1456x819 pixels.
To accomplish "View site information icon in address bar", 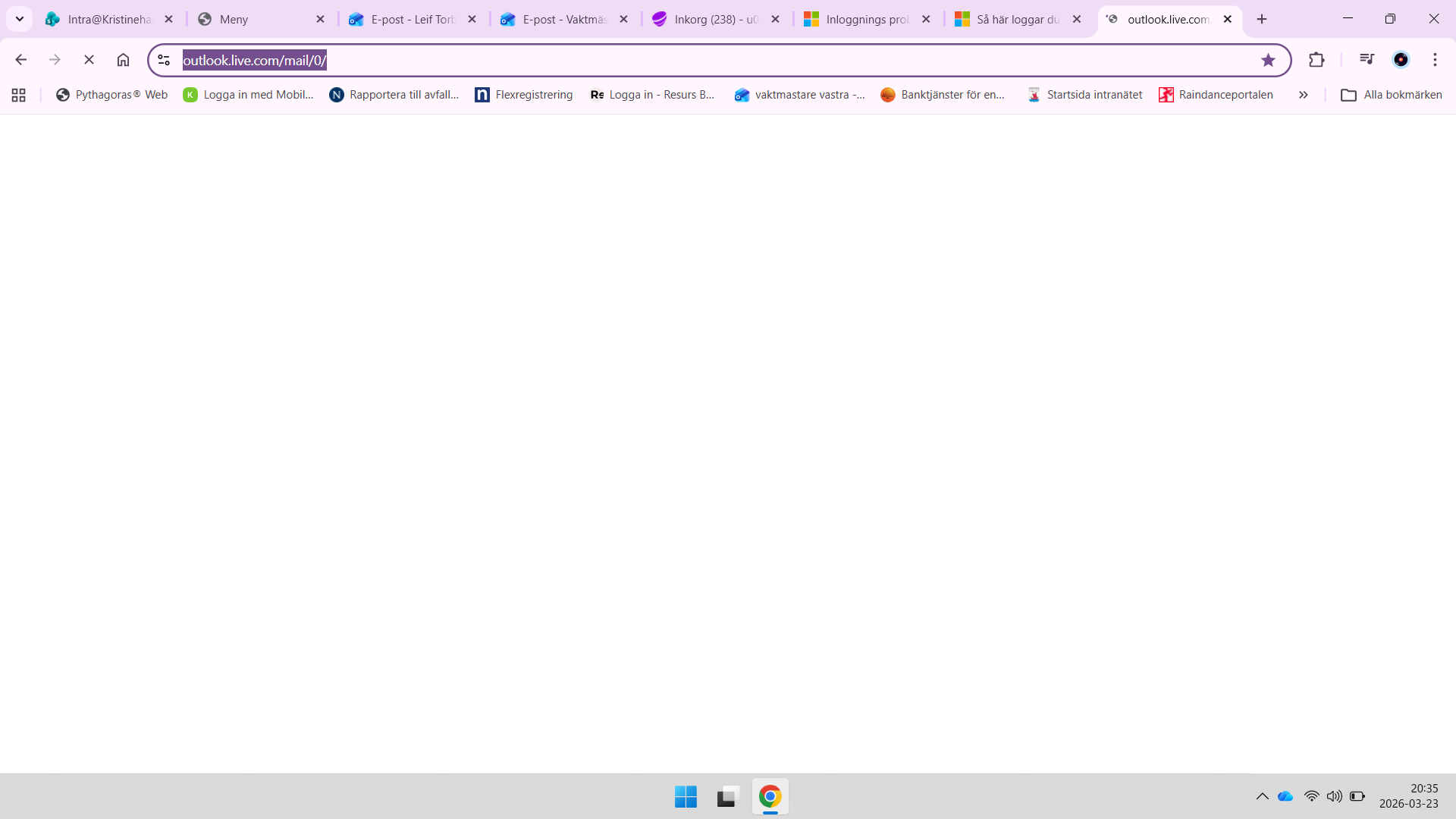I will 164,60.
